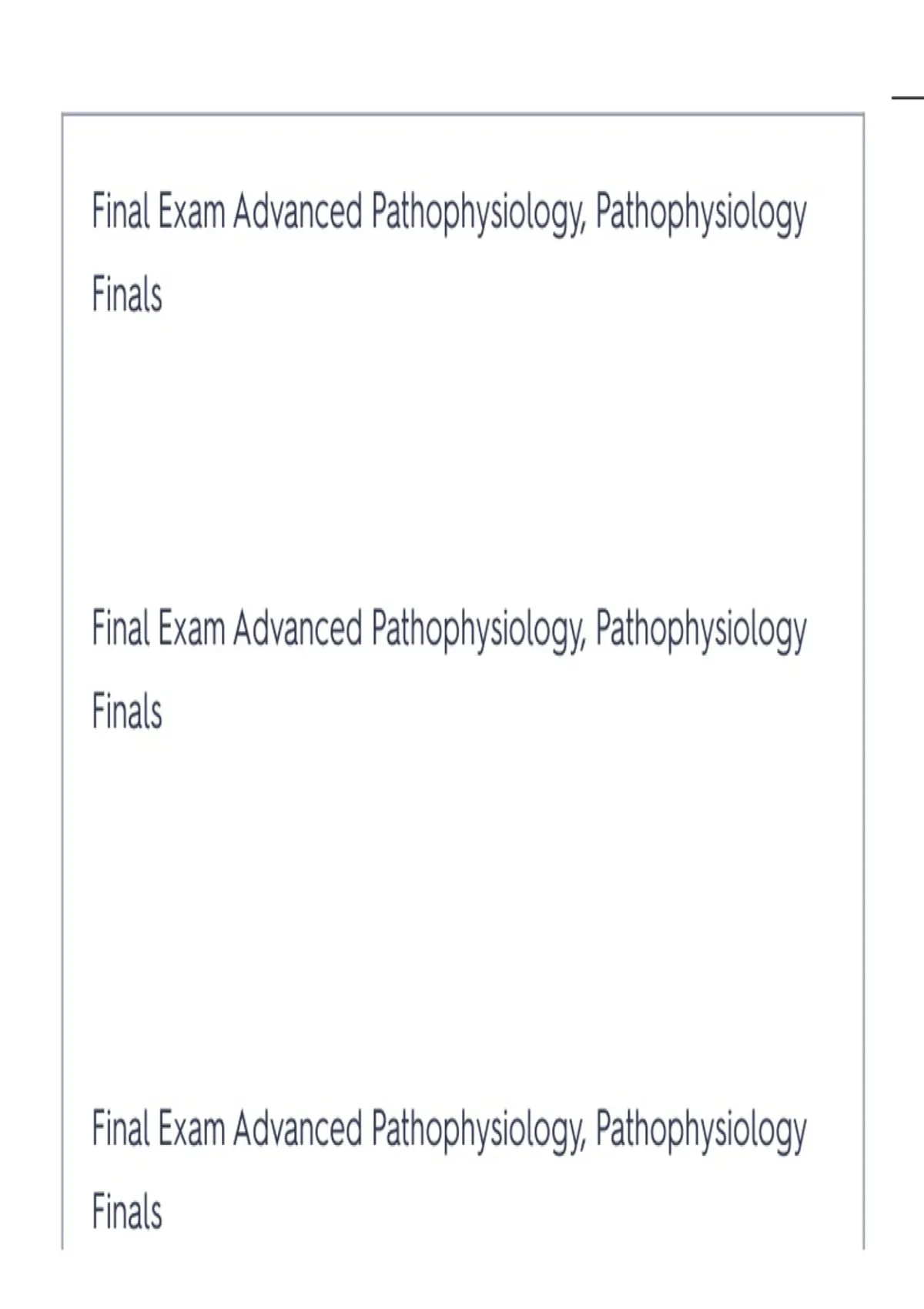The height and width of the screenshot is (1309, 924).
Task: Click "Final Exam" in the third heading
Action: (159, 1128)
